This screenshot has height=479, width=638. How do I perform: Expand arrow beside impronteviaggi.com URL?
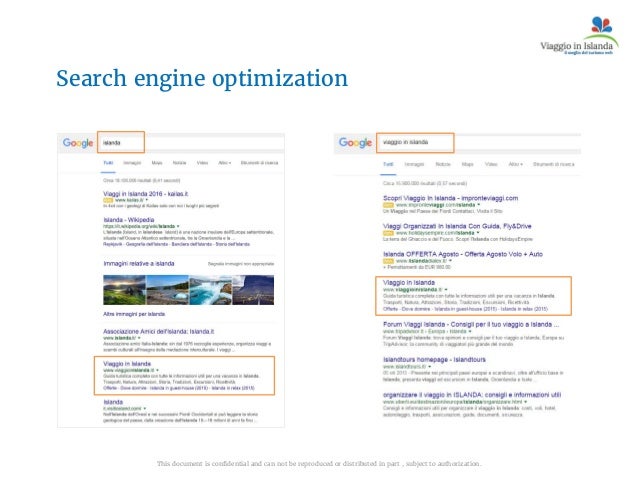[x=479, y=205]
